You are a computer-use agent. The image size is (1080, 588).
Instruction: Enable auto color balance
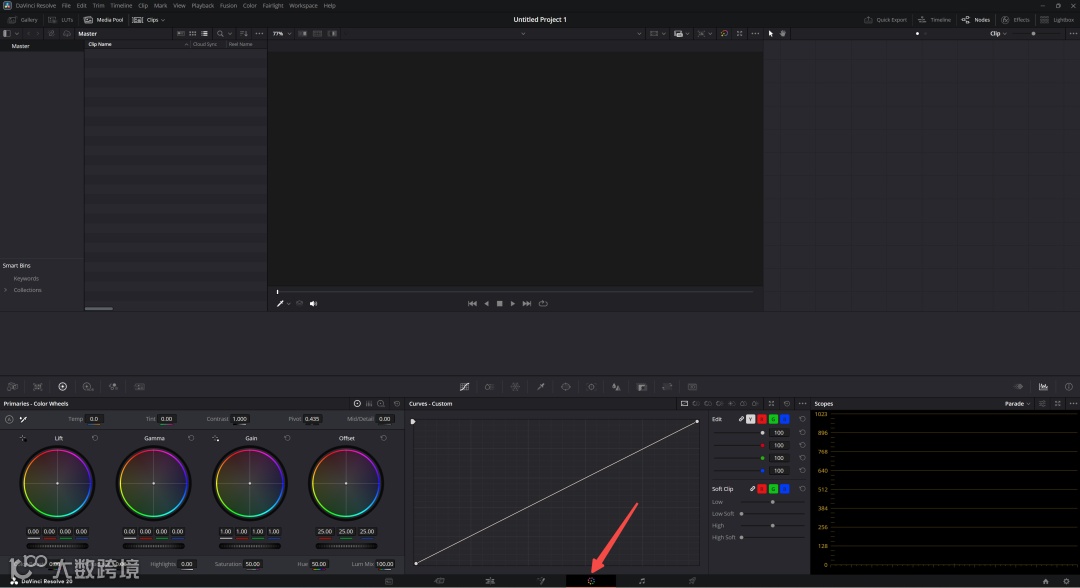coord(9,419)
